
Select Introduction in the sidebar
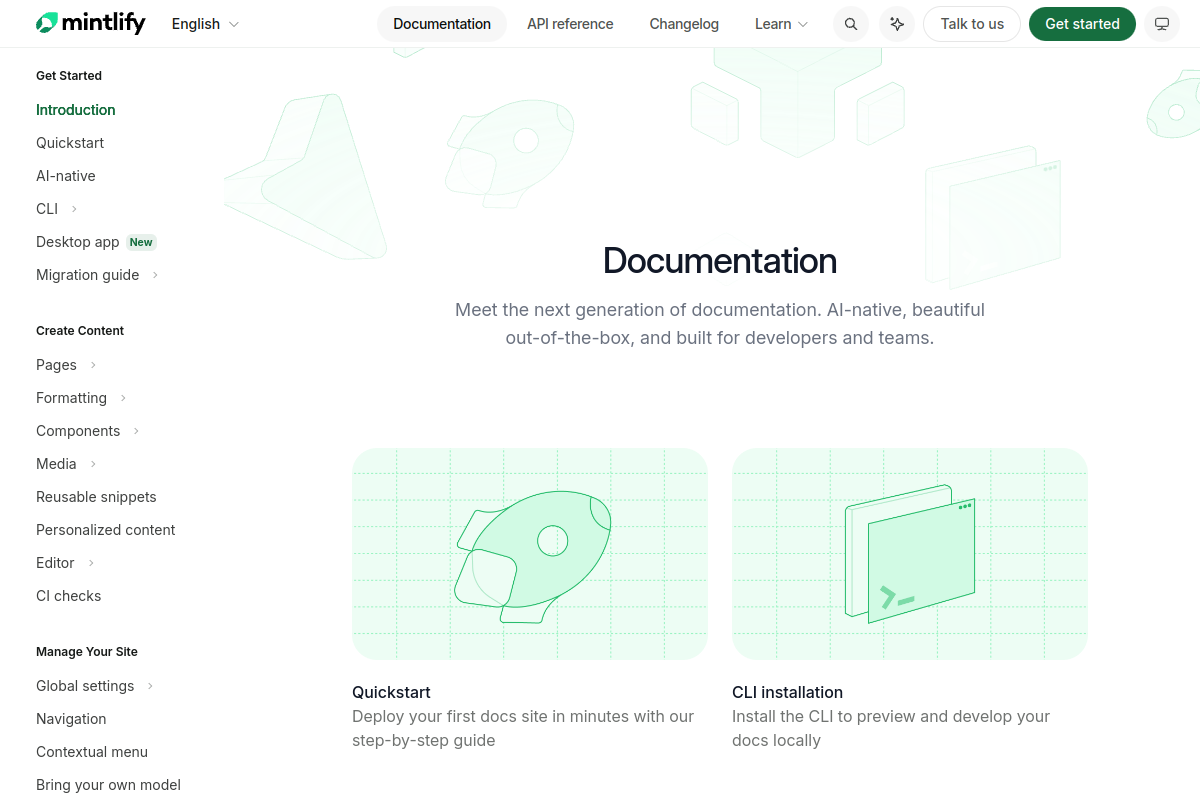[x=76, y=110]
